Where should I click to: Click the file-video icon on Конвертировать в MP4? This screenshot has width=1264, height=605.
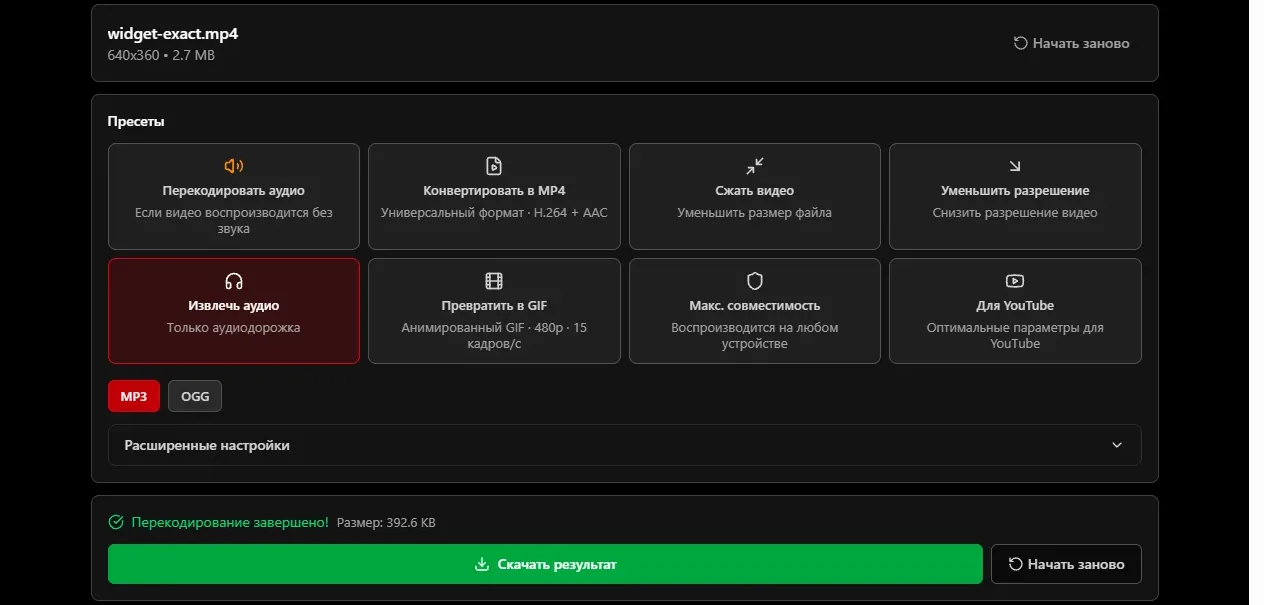click(494, 166)
